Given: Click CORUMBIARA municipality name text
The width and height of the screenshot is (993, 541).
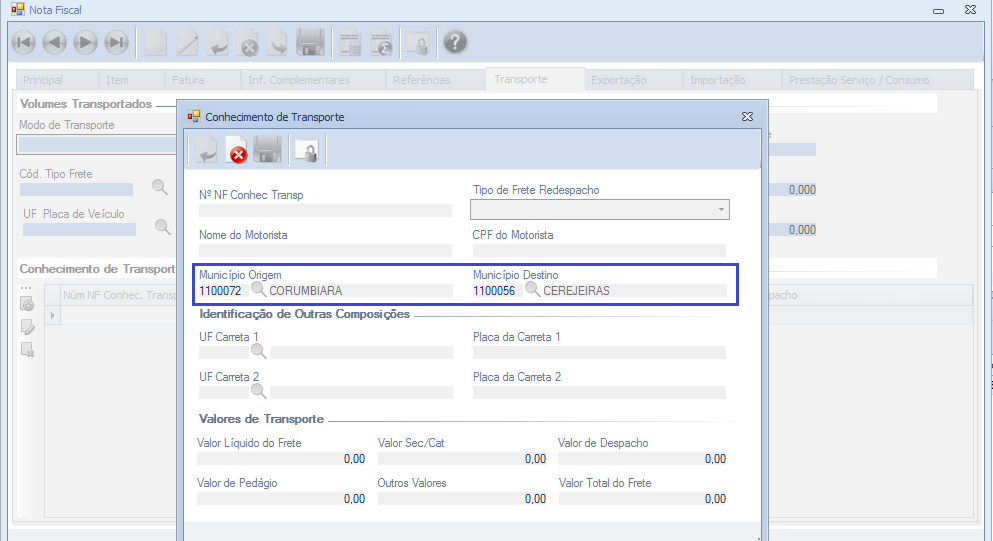Looking at the screenshot, I should [x=306, y=291].
